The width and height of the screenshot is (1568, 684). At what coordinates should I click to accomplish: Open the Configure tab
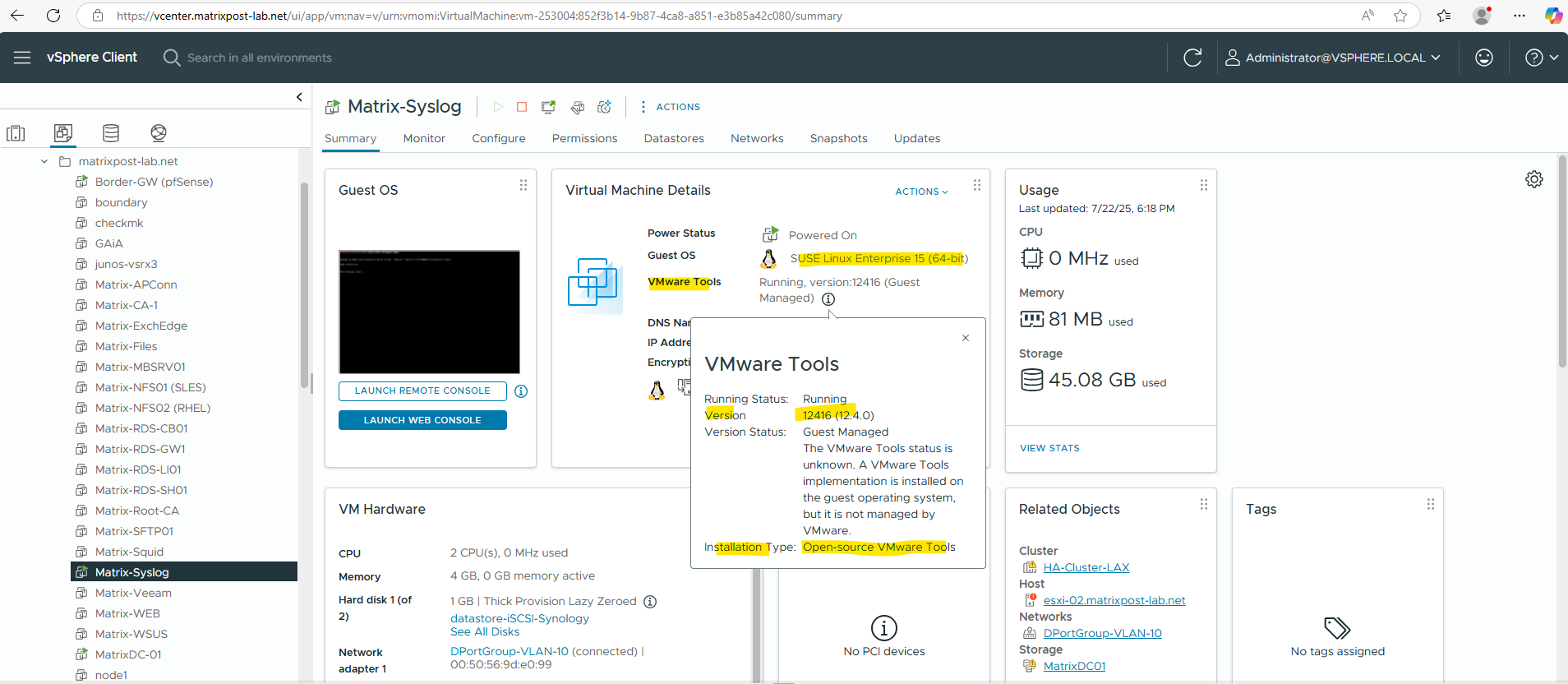(x=499, y=138)
